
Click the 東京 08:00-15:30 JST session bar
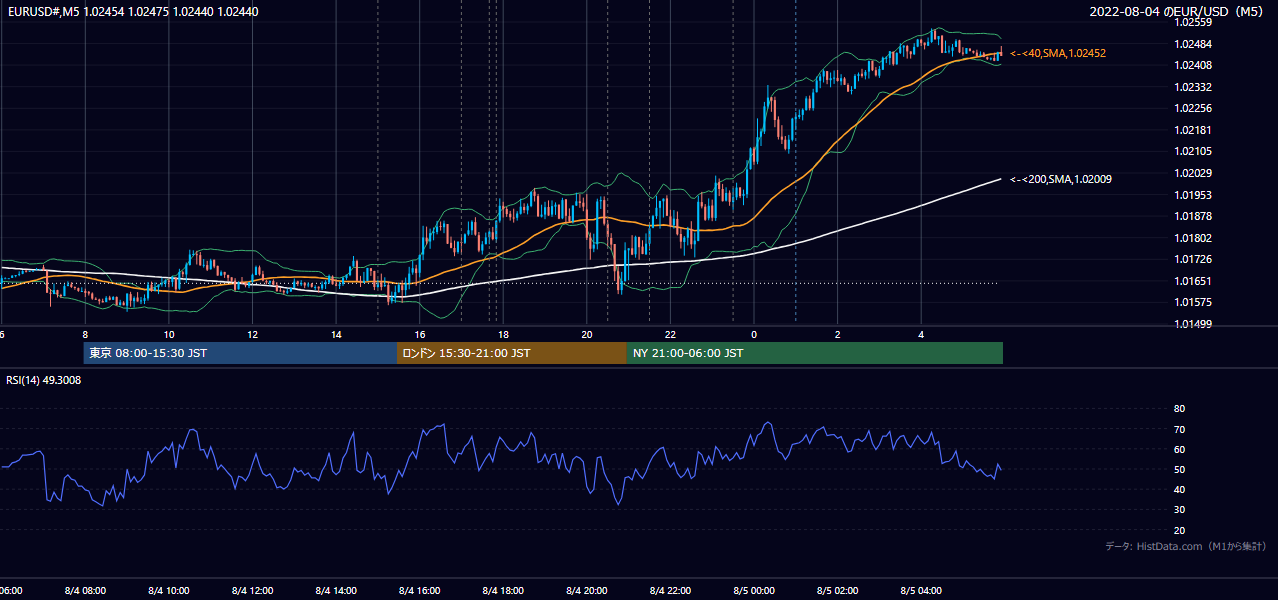[x=240, y=353]
